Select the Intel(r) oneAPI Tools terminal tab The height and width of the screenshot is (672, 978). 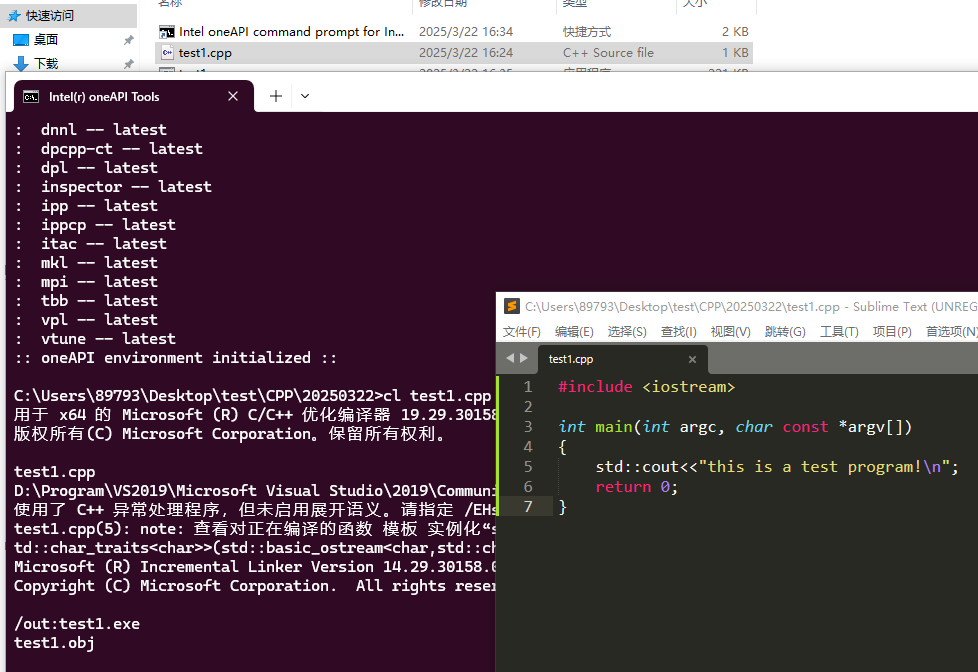point(134,97)
